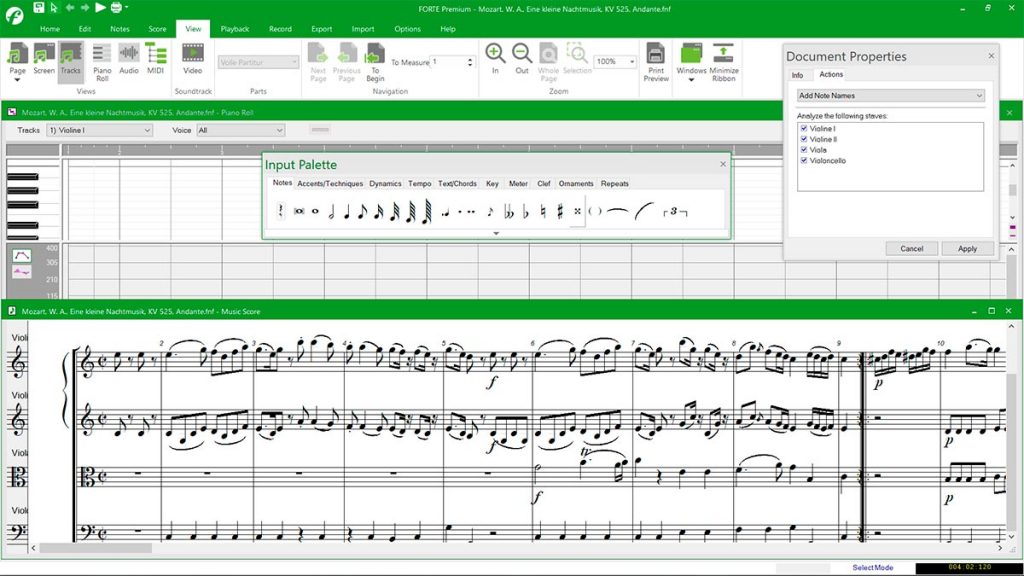
Task: Open the MIDI view icon
Action: [155, 58]
